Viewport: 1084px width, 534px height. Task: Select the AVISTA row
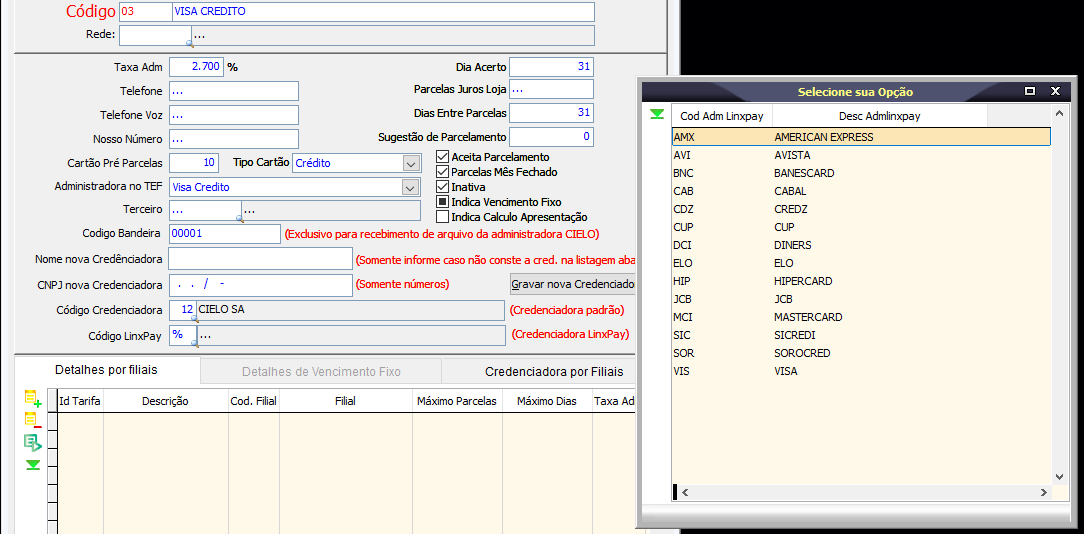(x=861, y=155)
